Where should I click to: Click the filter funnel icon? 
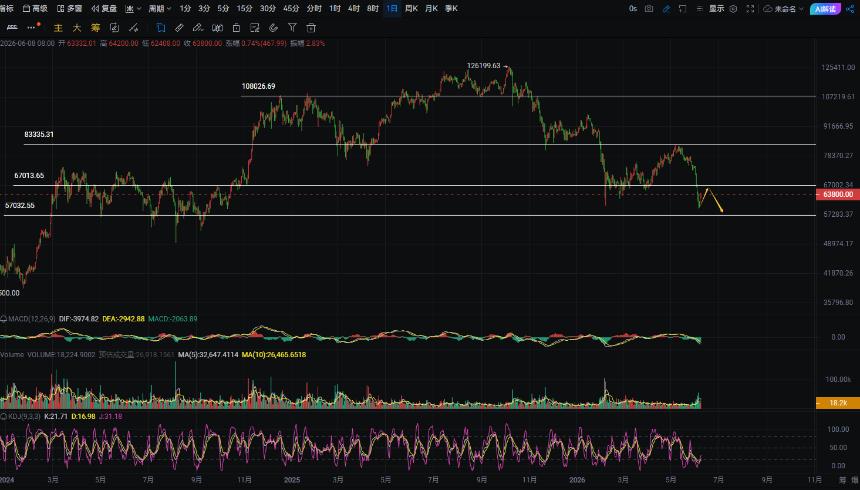coord(292,27)
